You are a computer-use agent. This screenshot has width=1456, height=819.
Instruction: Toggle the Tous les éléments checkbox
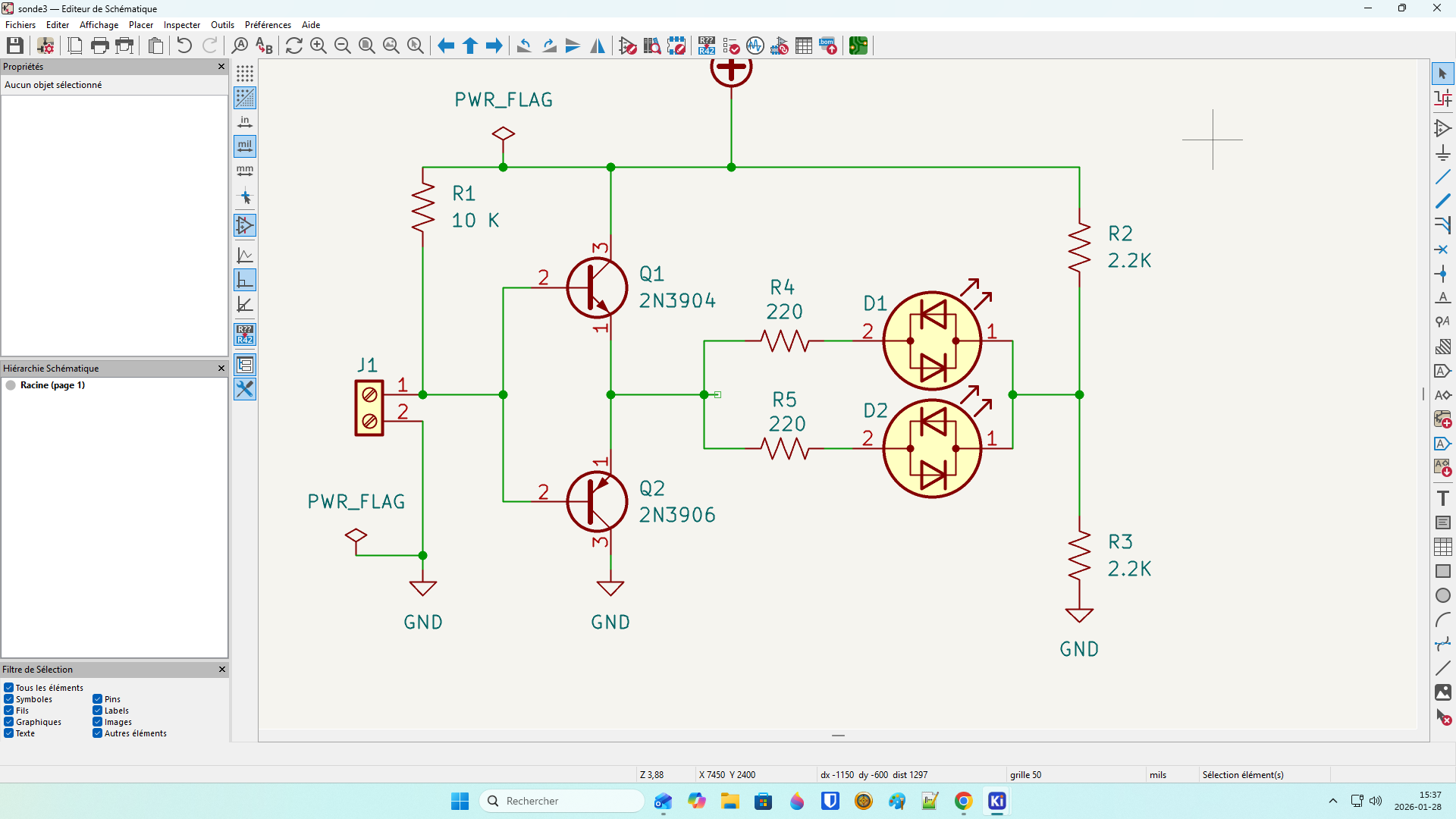point(9,688)
